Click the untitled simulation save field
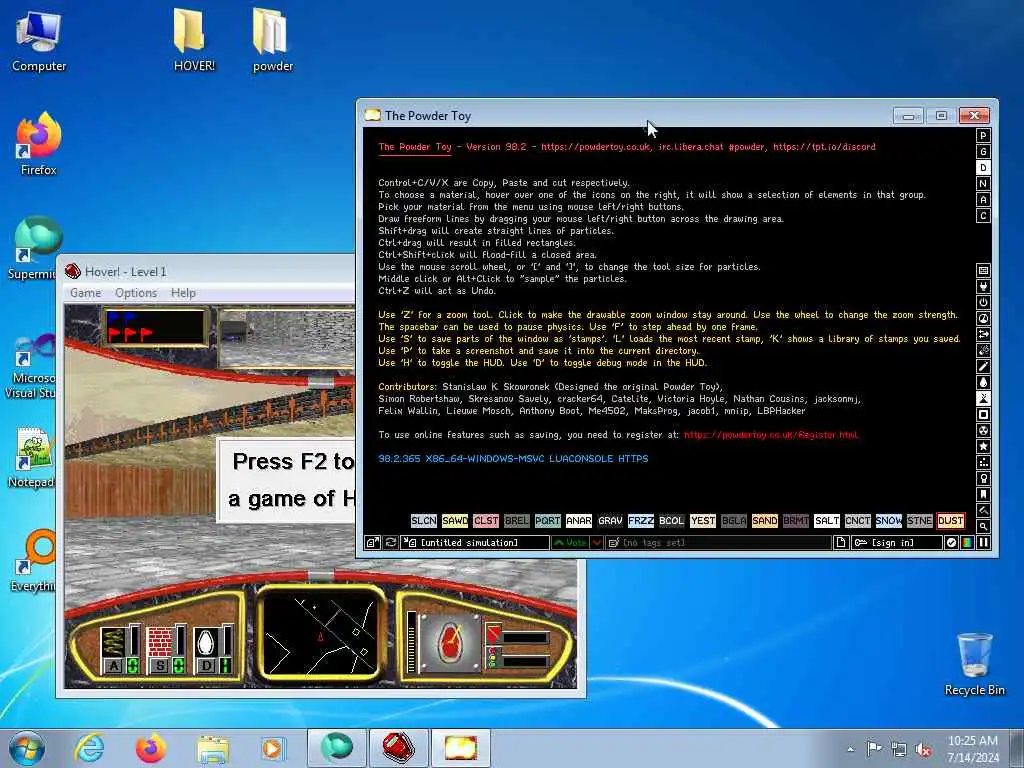 [475, 543]
